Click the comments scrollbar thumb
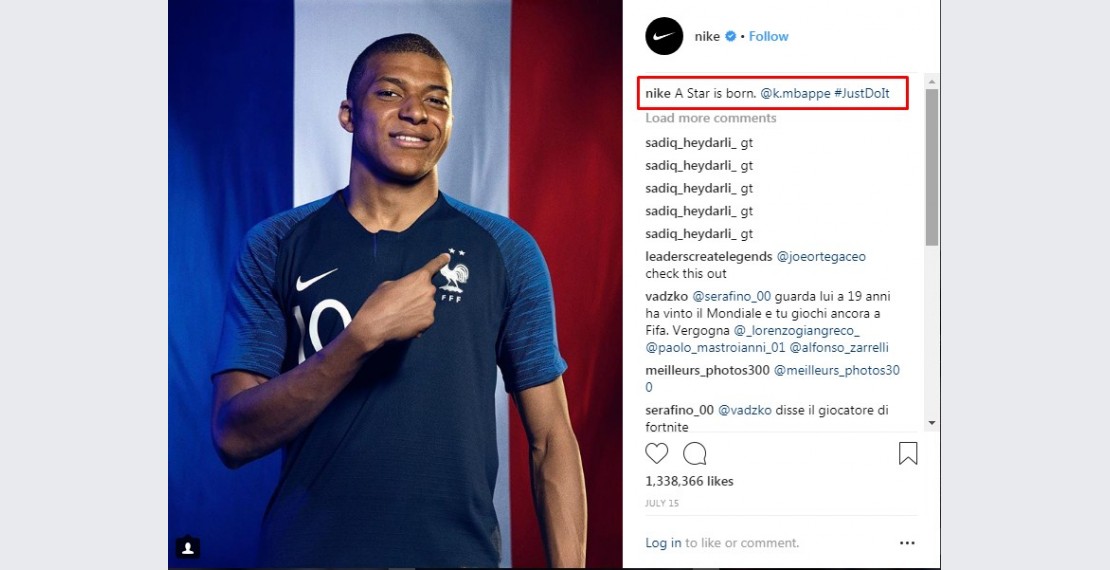The width and height of the screenshot is (1110, 570). click(932, 165)
